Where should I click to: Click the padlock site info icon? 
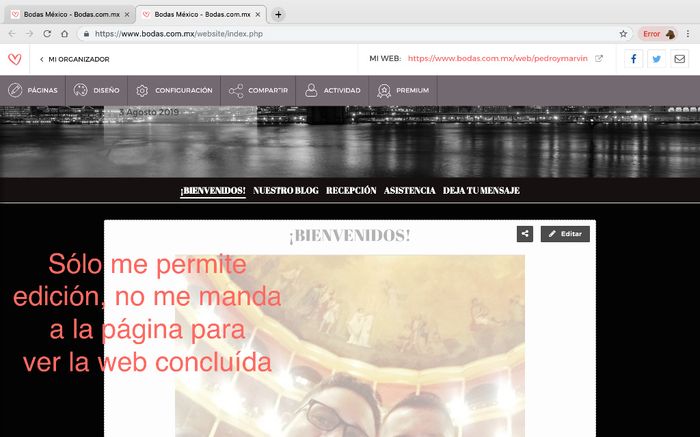coord(86,34)
